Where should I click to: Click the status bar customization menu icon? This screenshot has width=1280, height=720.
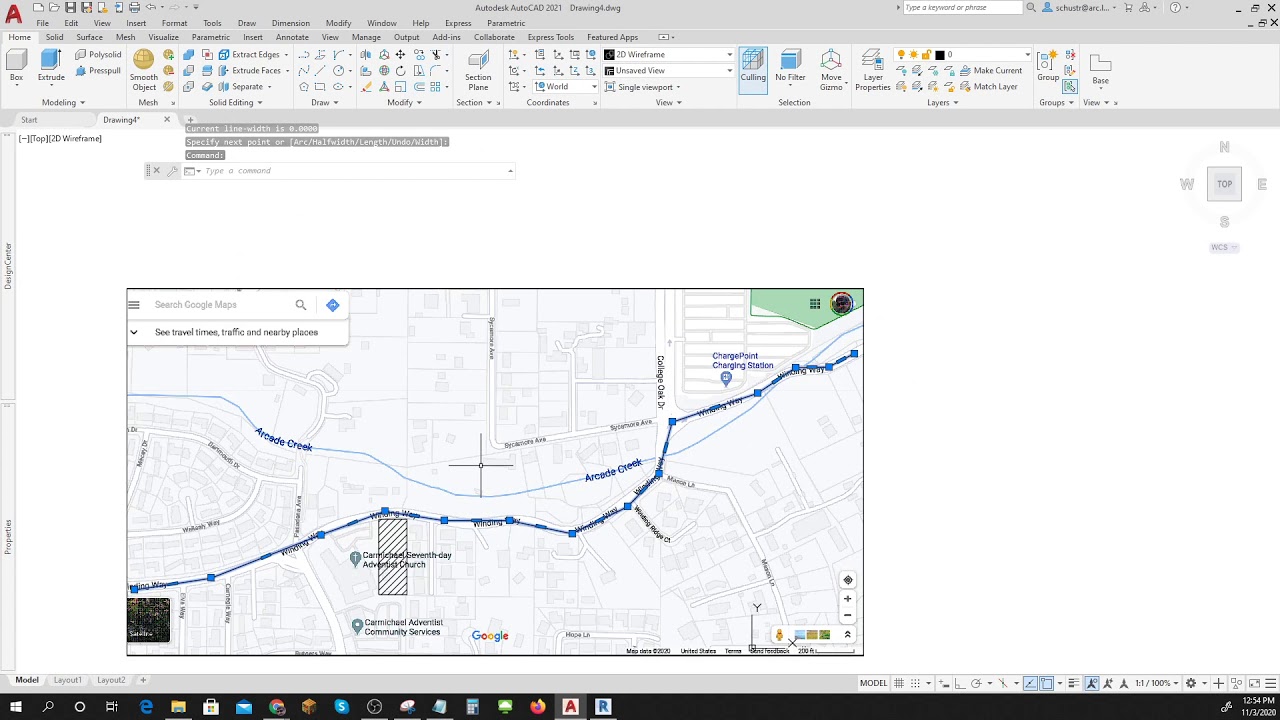coord(1270,683)
